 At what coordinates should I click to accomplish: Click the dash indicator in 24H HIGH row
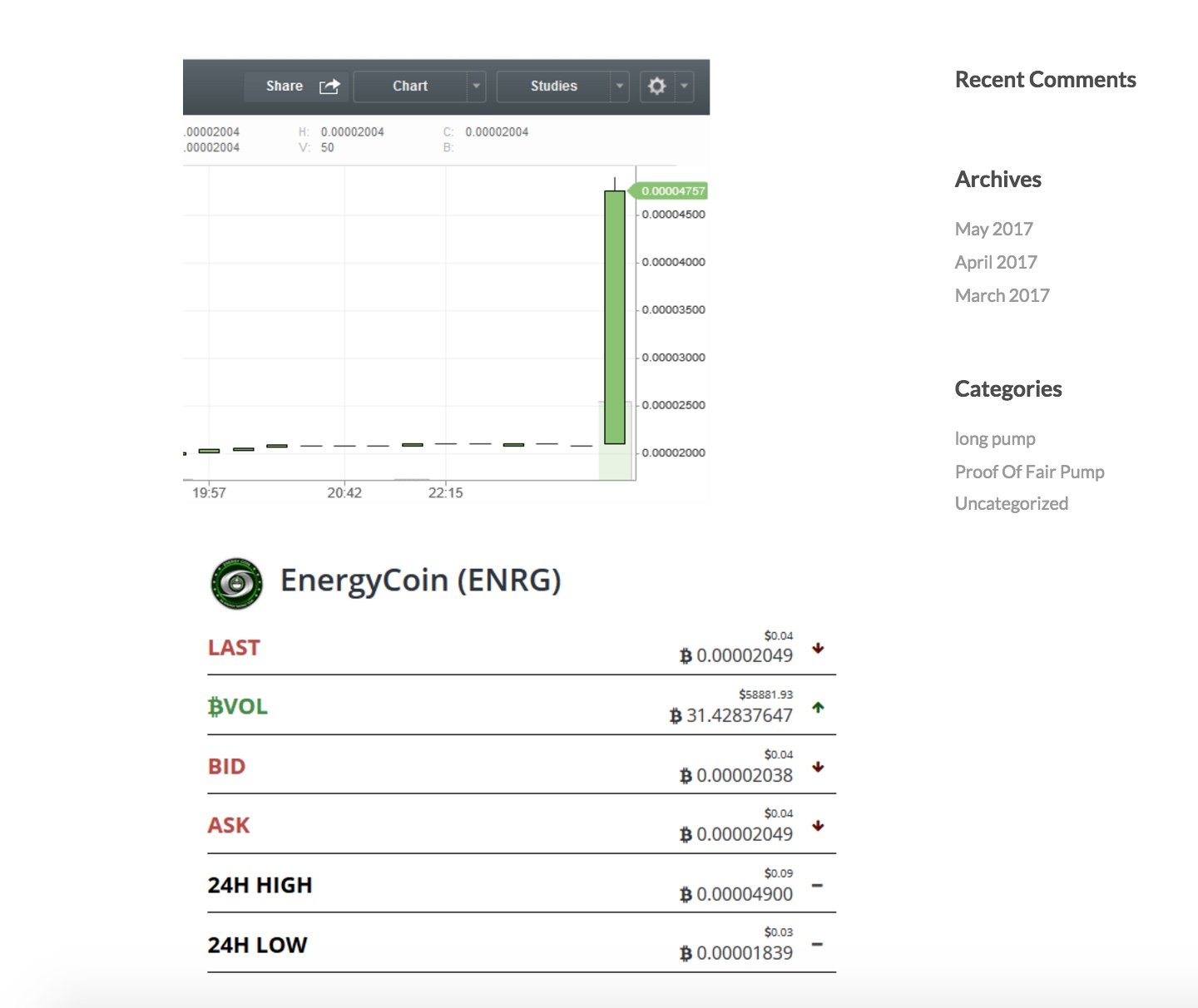pyautogui.click(x=817, y=885)
